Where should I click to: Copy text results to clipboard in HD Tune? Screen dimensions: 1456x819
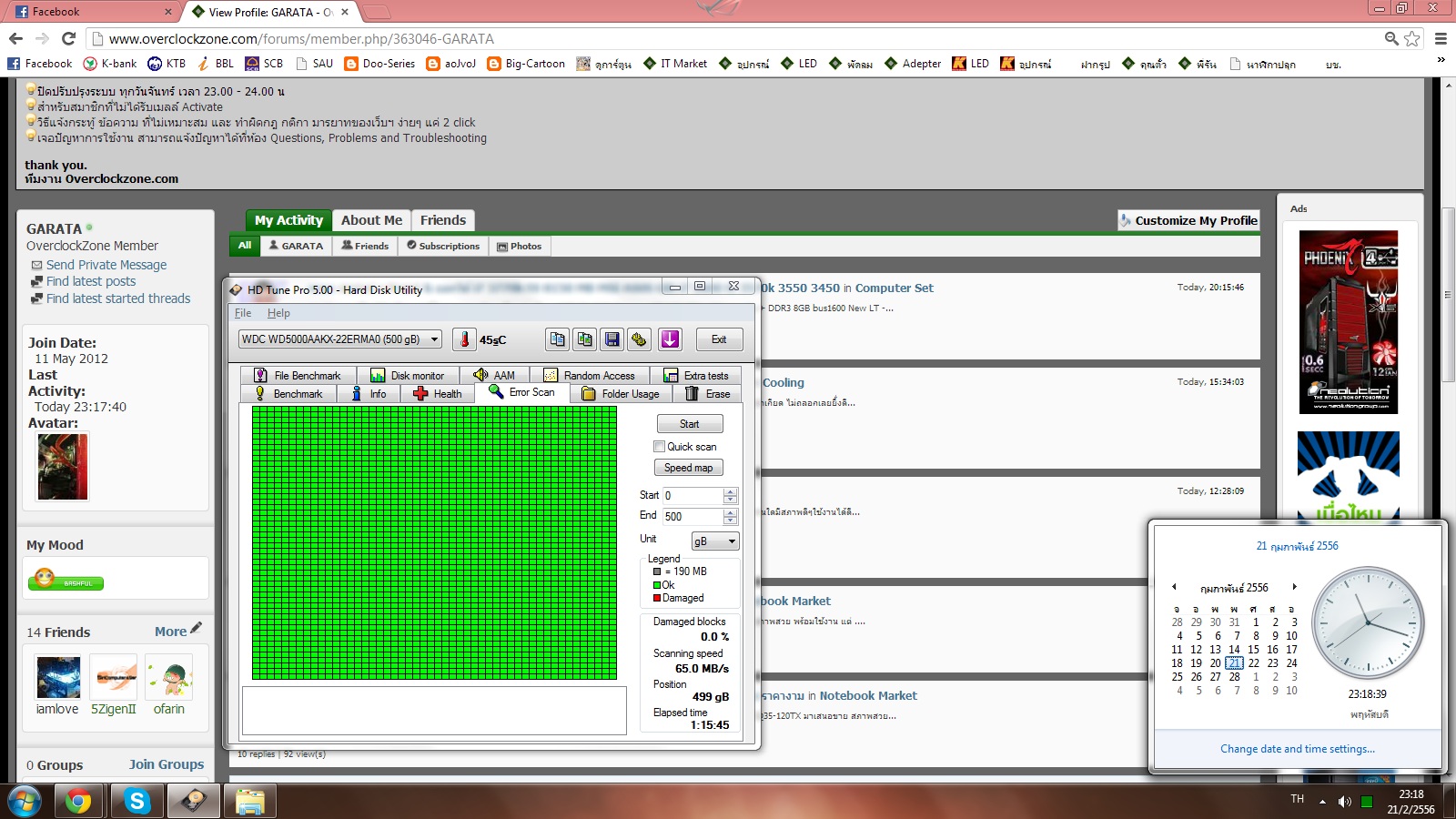pos(557,339)
